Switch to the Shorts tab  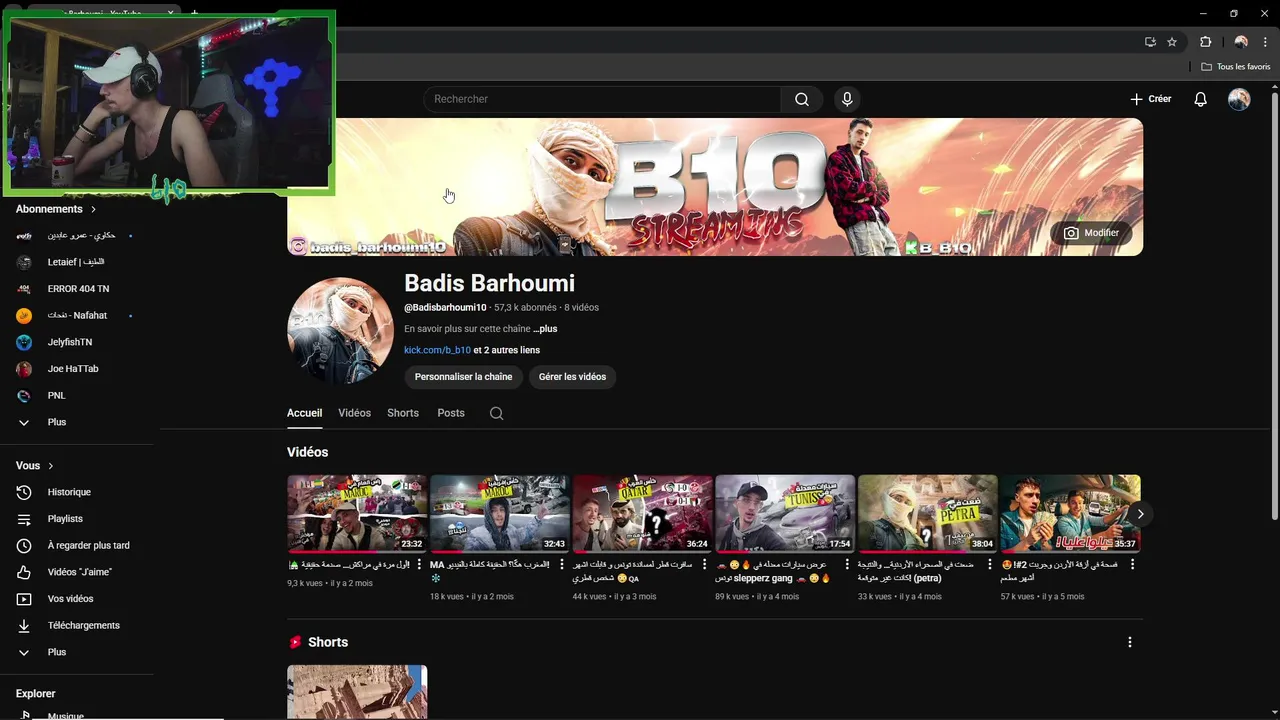pos(403,413)
